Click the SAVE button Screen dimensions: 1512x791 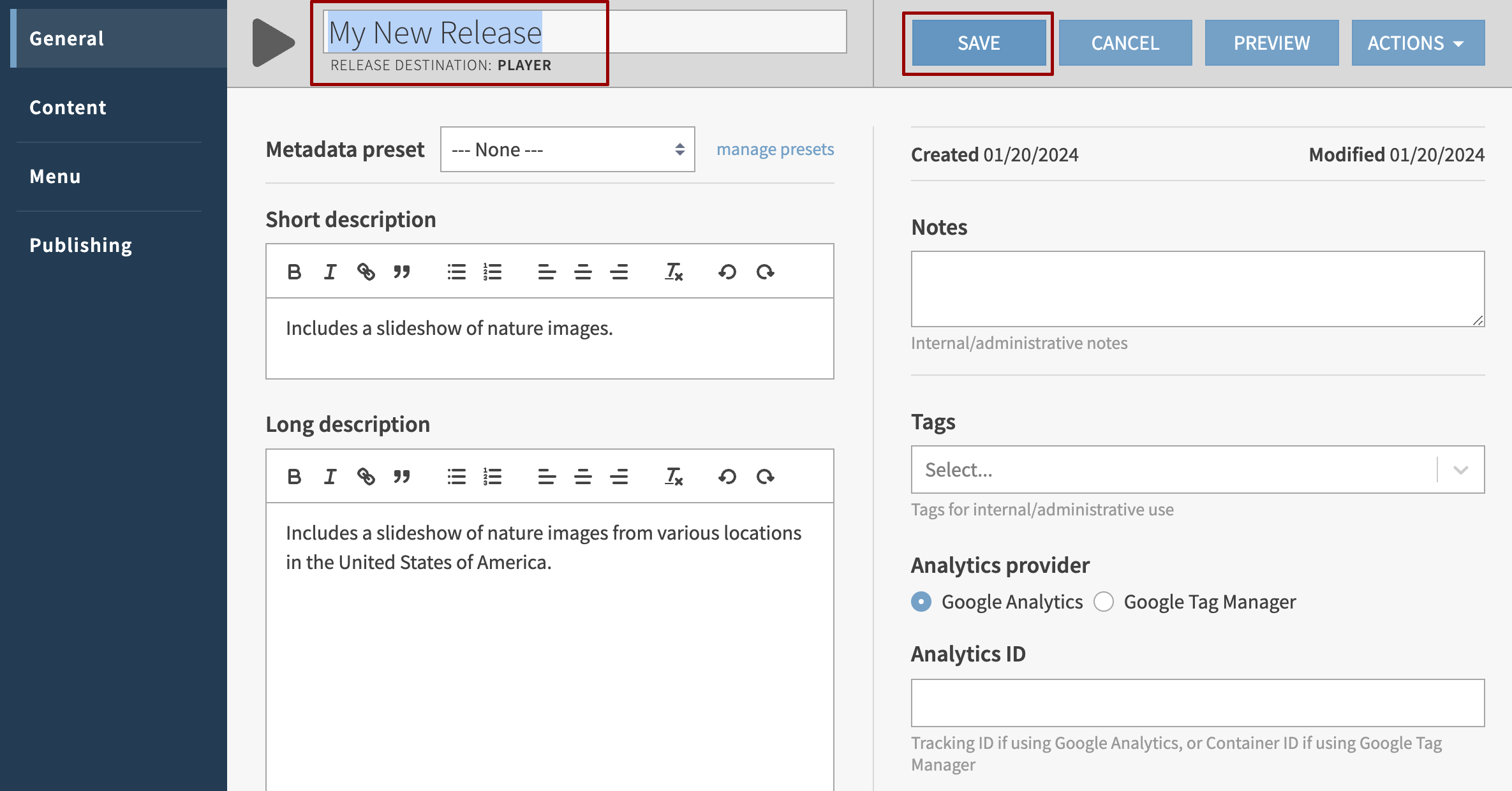pyautogui.click(x=978, y=43)
